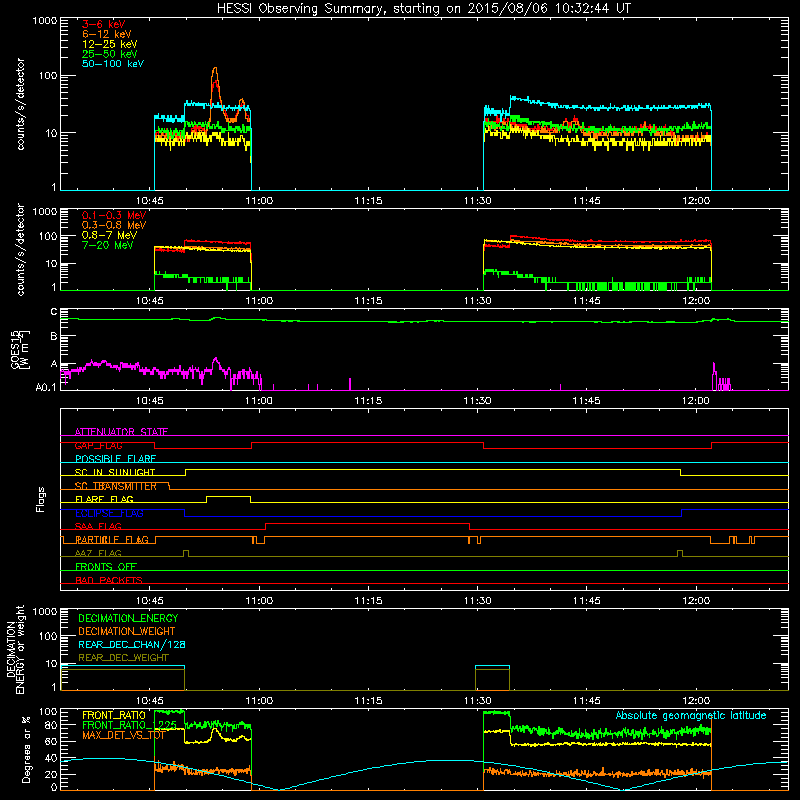Image resolution: width=800 pixels, height=800 pixels.
Task: Select the POSSIBLE_FLARE label
Action: click(115, 459)
